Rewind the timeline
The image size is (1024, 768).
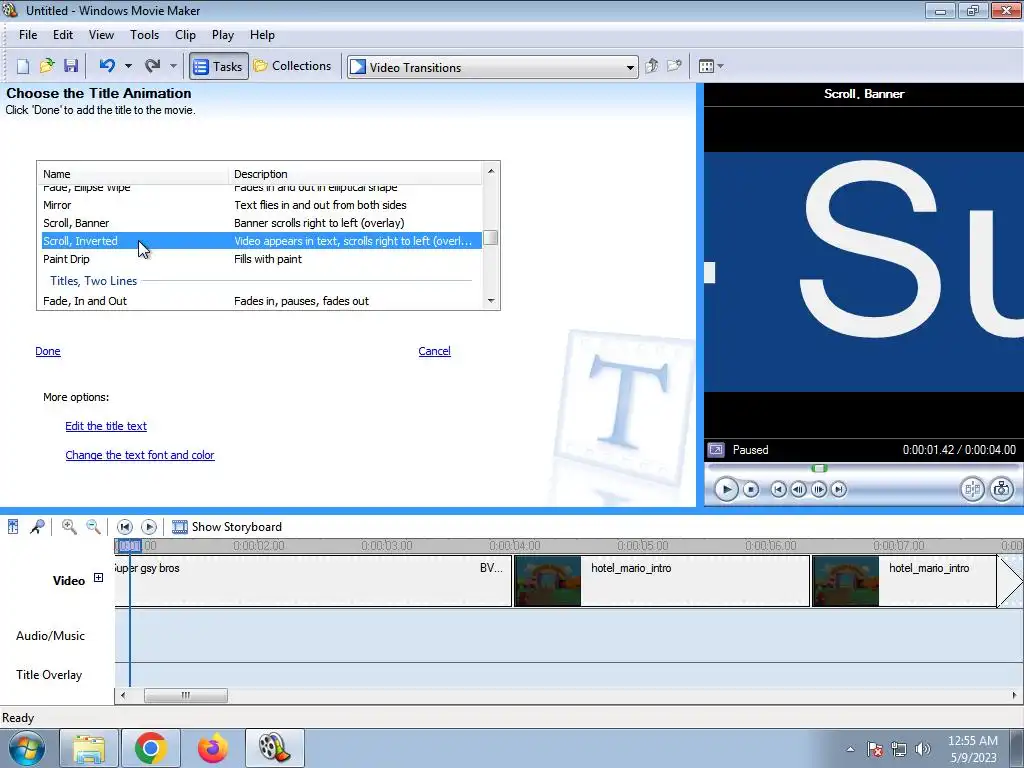[125, 527]
